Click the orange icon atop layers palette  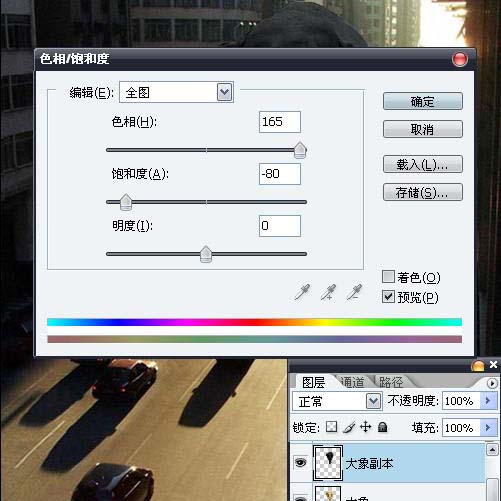pyautogui.click(x=478, y=366)
